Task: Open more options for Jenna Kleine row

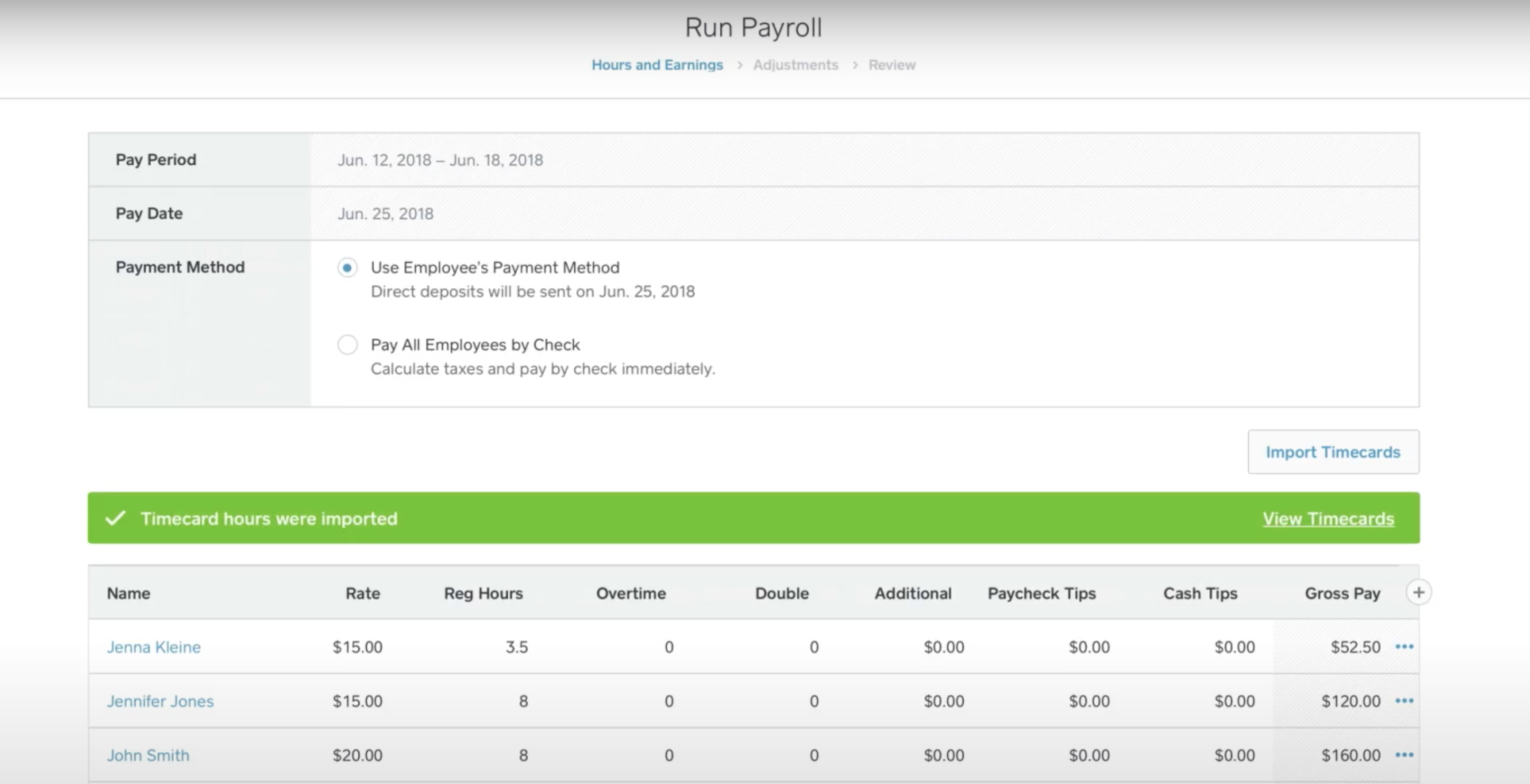Action: point(1404,646)
